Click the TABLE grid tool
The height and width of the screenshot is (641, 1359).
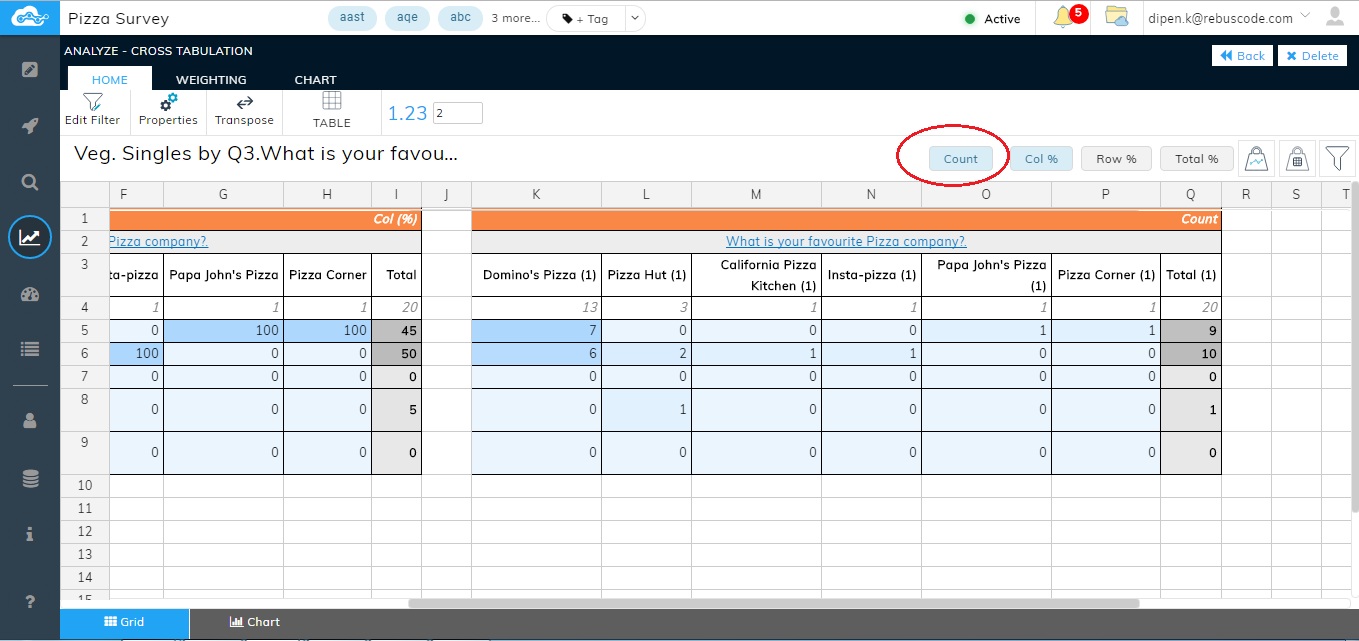(332, 110)
